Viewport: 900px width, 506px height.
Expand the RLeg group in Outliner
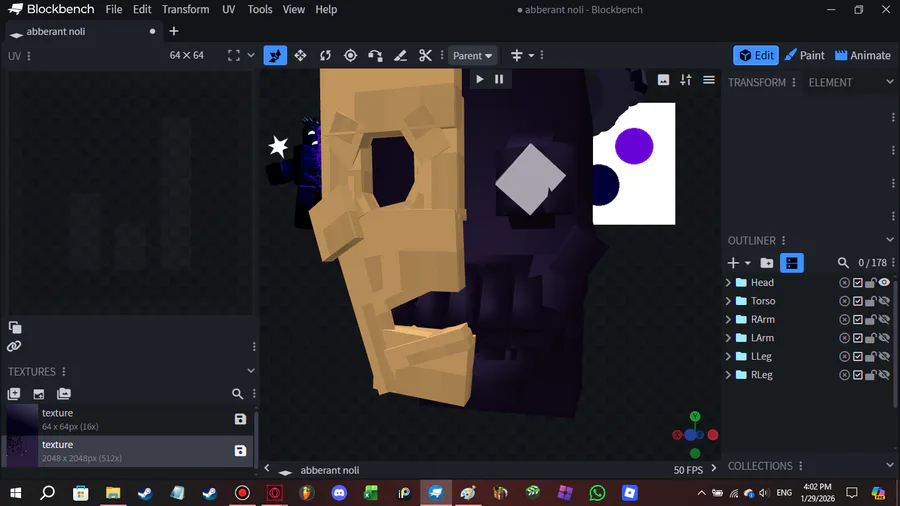[x=728, y=375]
